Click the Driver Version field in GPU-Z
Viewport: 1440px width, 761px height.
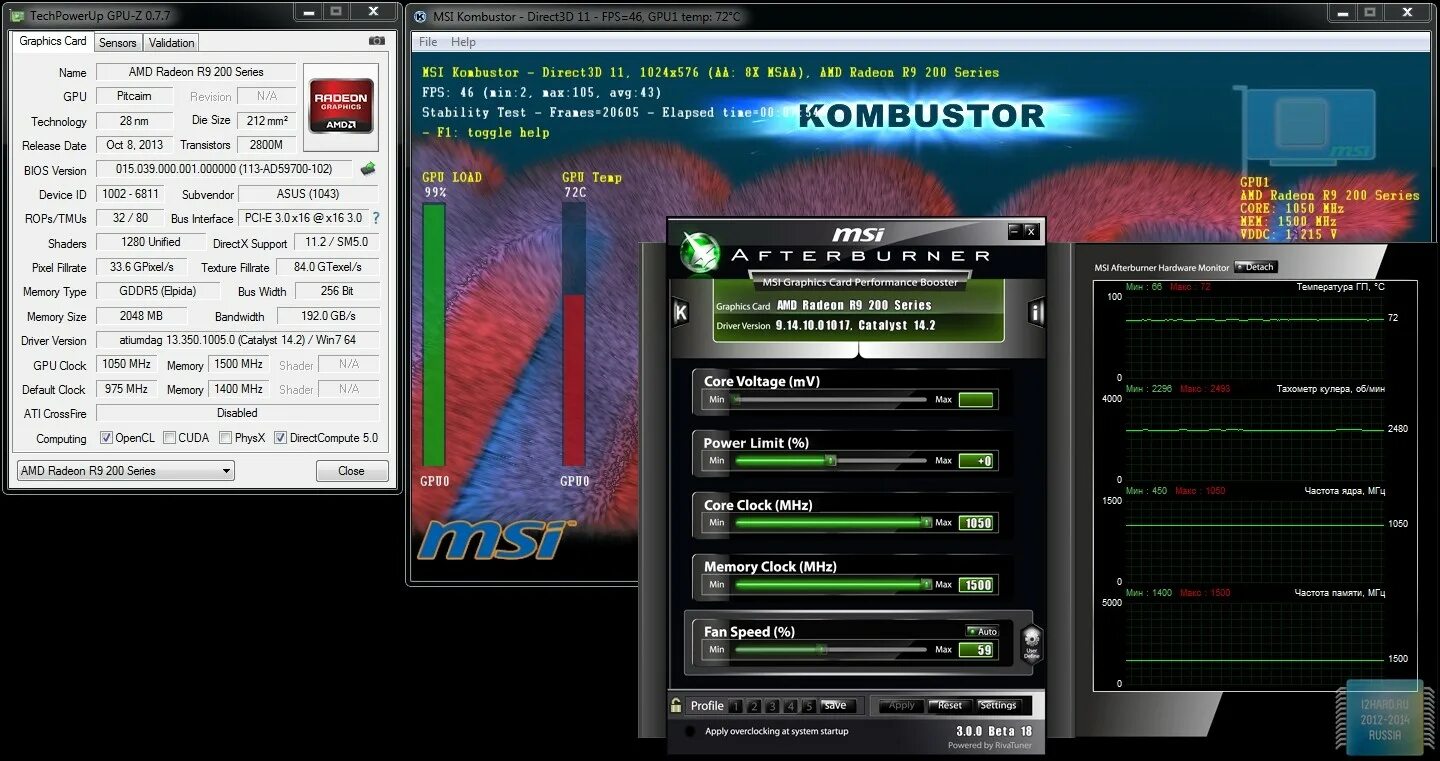point(237,340)
